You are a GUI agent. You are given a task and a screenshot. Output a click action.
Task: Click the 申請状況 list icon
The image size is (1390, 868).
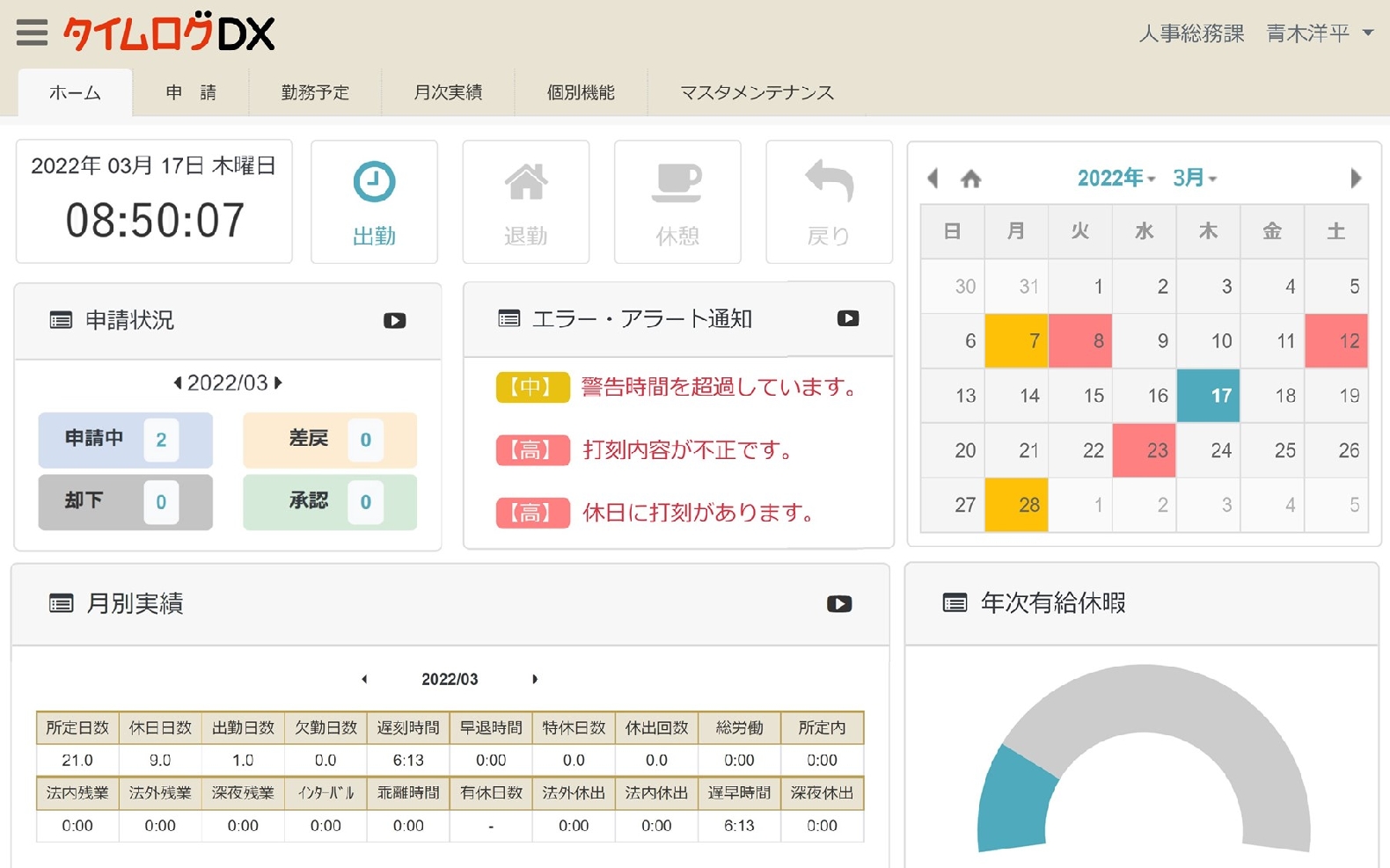pyautogui.click(x=61, y=321)
